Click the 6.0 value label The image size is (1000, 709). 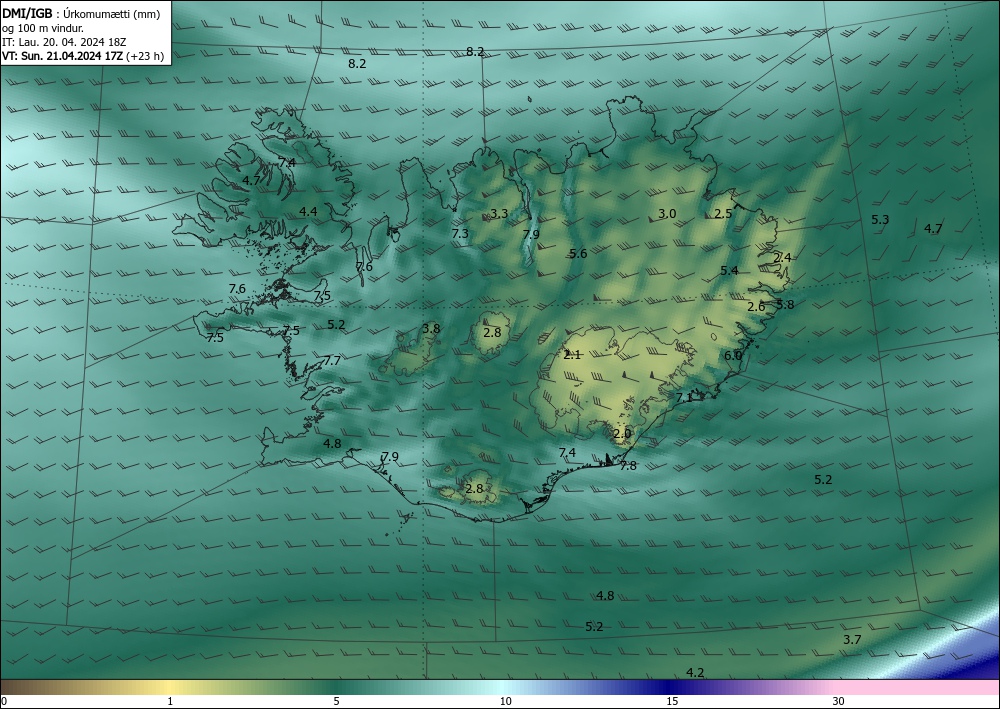coord(733,355)
